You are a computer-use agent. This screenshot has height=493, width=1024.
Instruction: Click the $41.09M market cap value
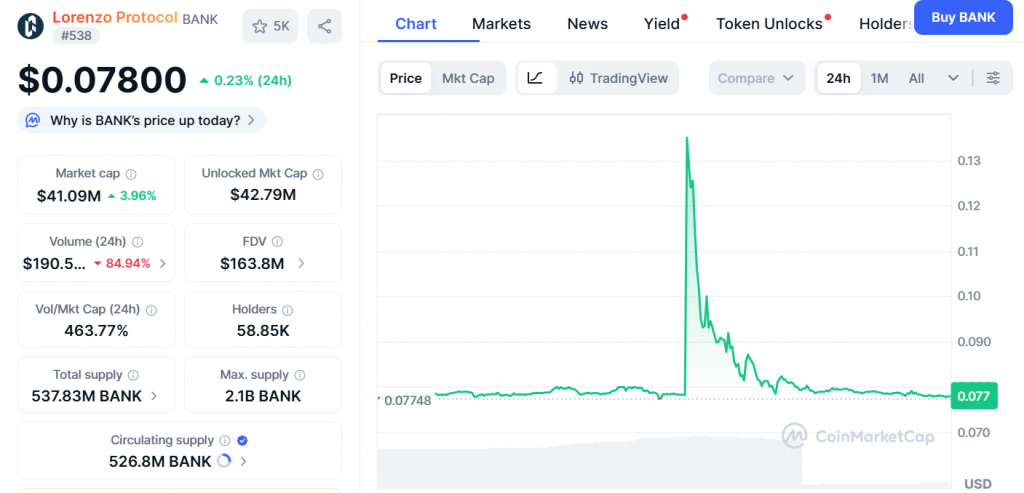click(x=69, y=195)
